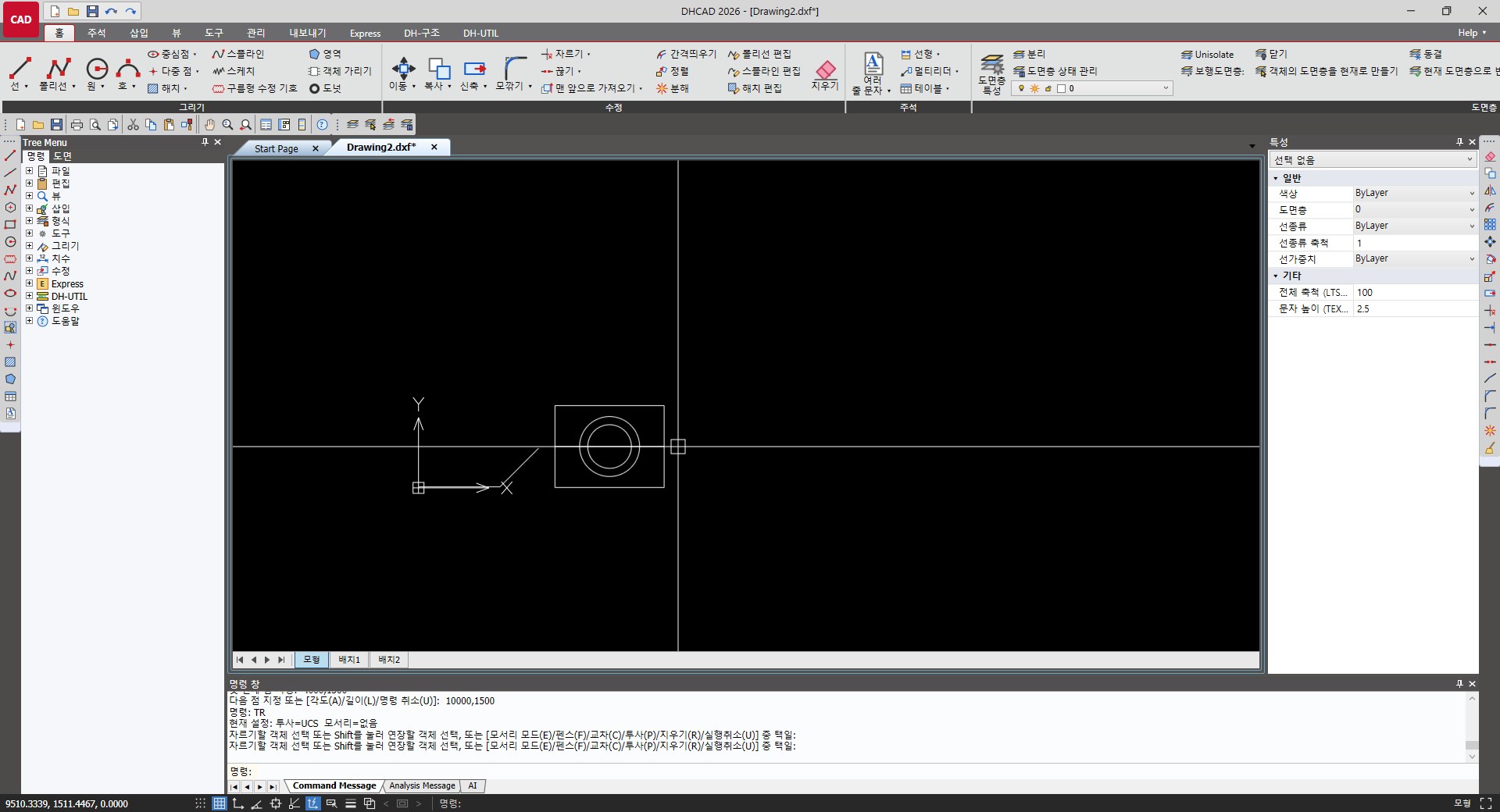Screen dimensions: 1500x812
Task: Click the Layer Properties (도면층 특성) icon
Action: point(992,73)
